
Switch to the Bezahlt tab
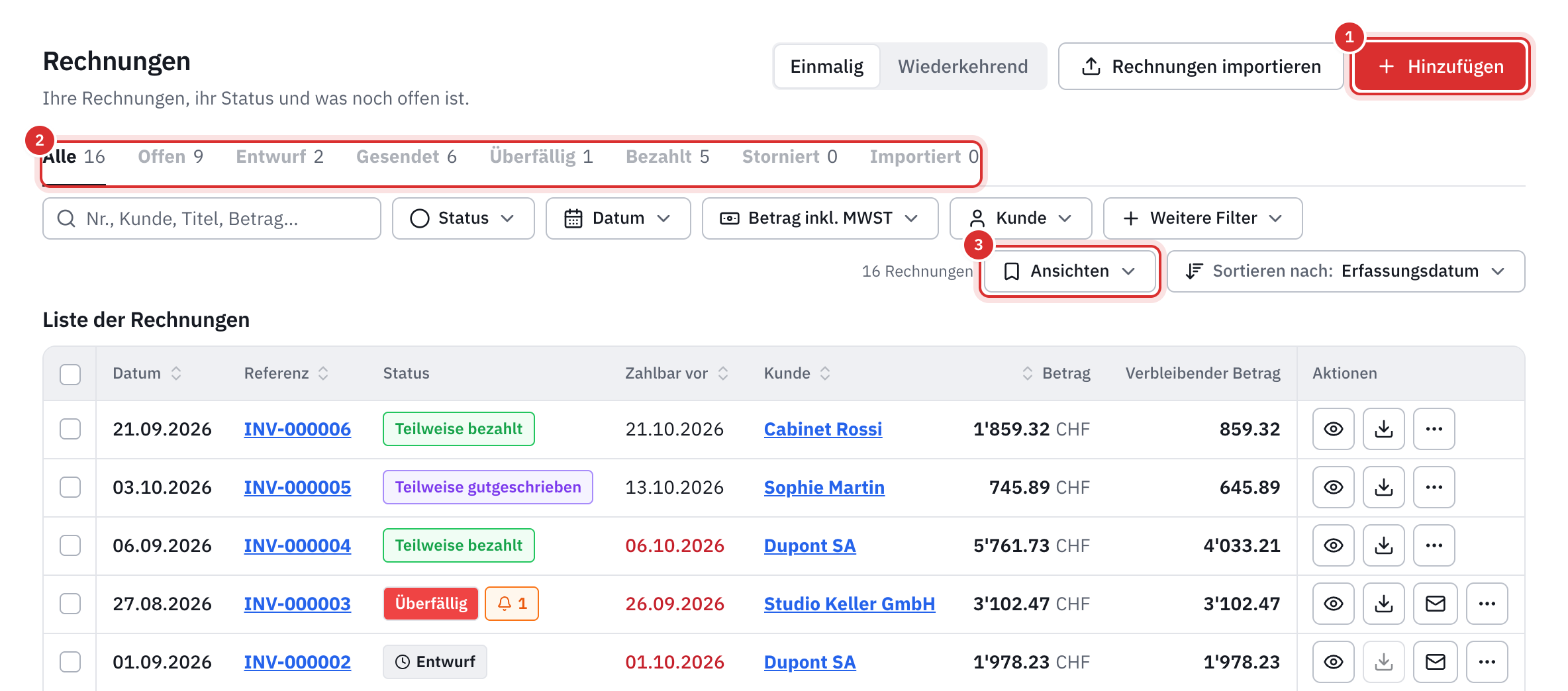point(667,157)
